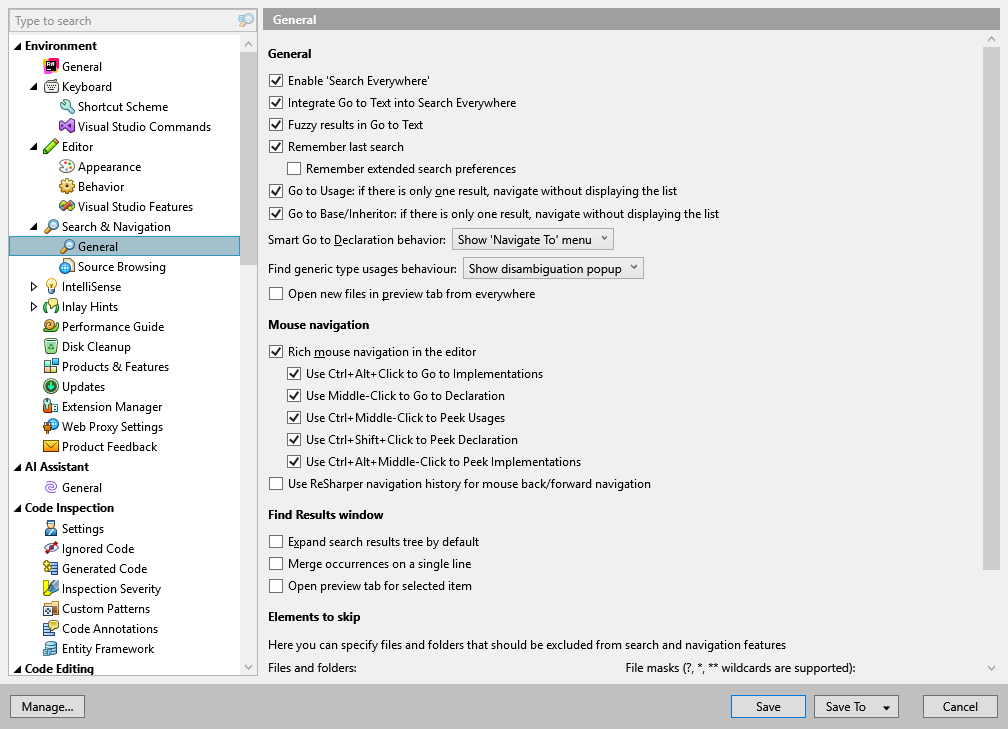Viewport: 1008px width, 729px height.
Task: Open Visual Studio Commands settings
Action: [140, 126]
